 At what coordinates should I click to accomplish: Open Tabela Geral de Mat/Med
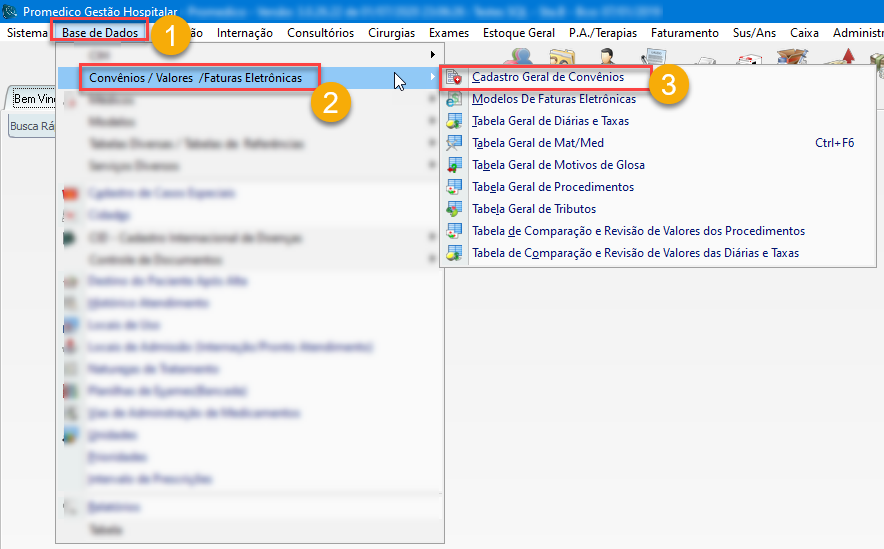(537, 143)
